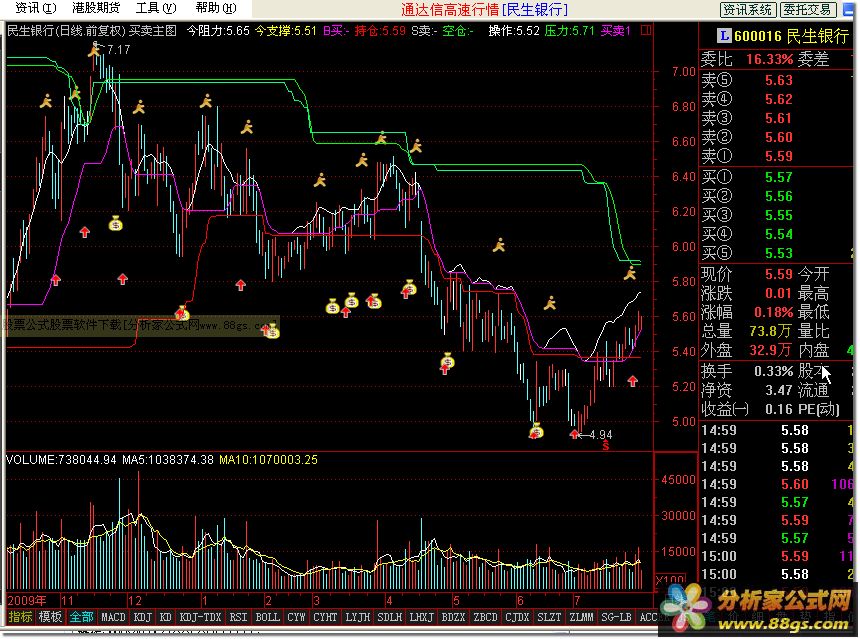Select the 全部 tab
860x639 pixels.
pos(81,618)
